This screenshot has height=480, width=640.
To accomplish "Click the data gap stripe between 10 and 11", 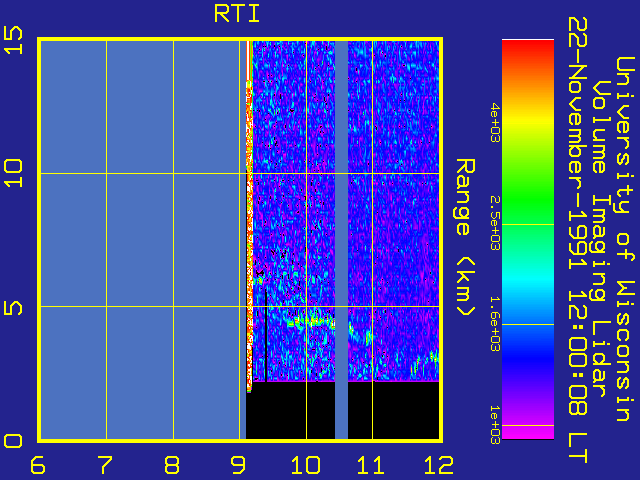I will click(x=341, y=240).
